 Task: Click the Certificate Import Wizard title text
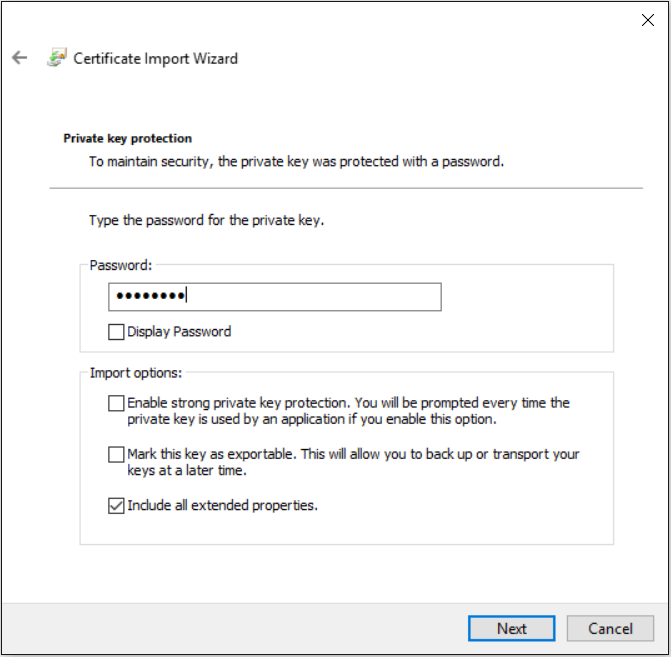(156, 58)
